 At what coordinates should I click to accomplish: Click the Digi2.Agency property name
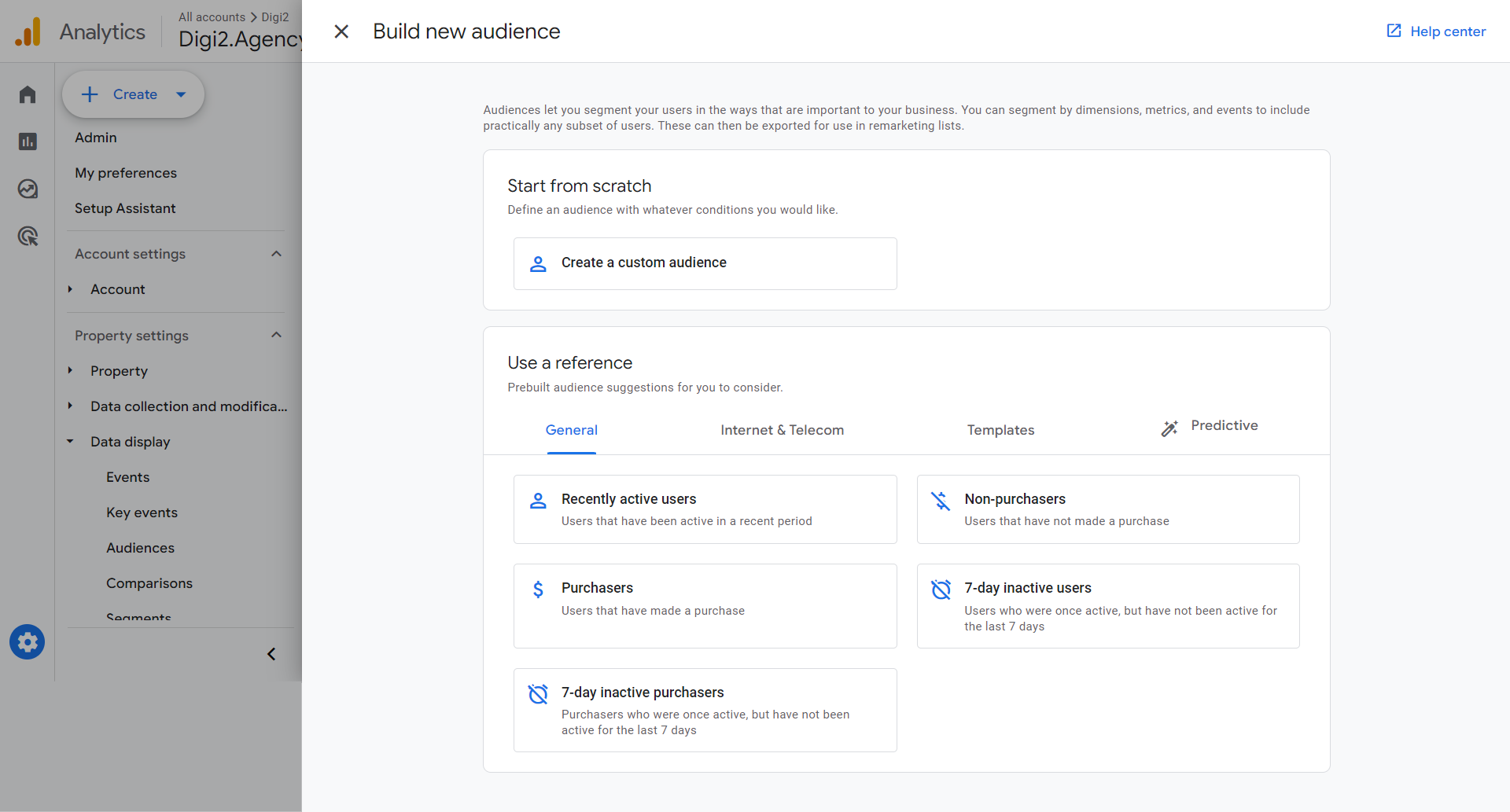240,39
